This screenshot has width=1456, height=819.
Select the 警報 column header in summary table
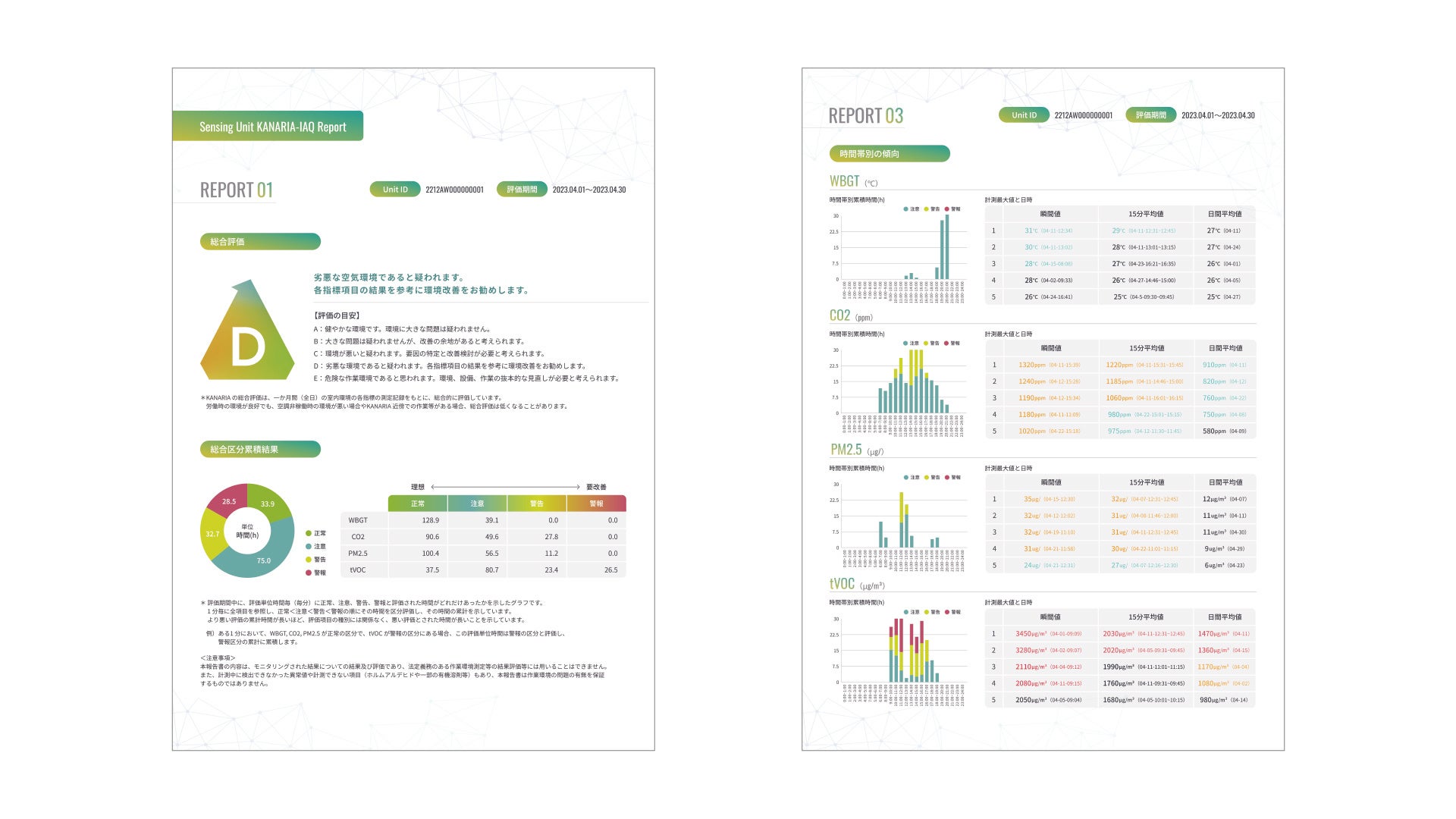[x=596, y=504]
